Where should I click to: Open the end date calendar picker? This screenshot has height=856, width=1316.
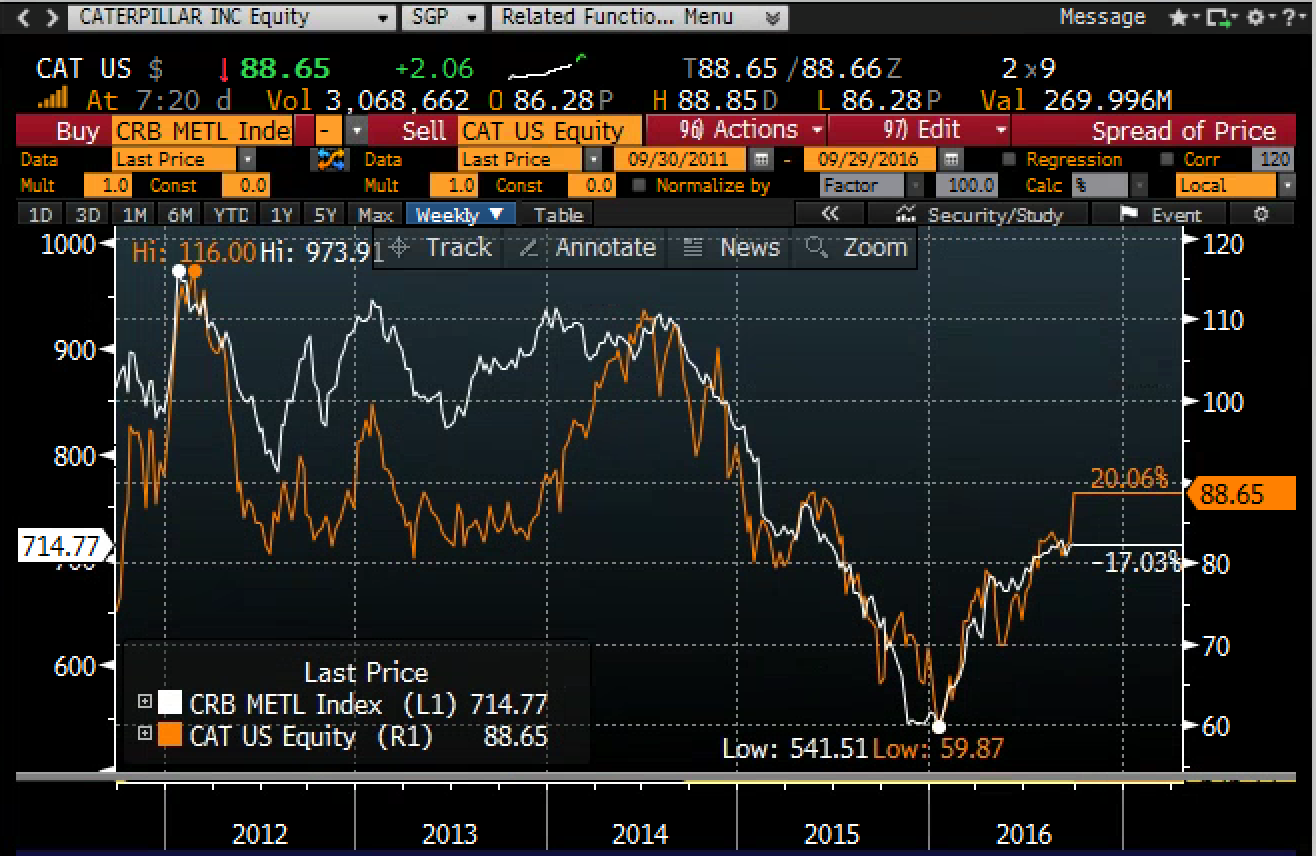tap(952, 159)
